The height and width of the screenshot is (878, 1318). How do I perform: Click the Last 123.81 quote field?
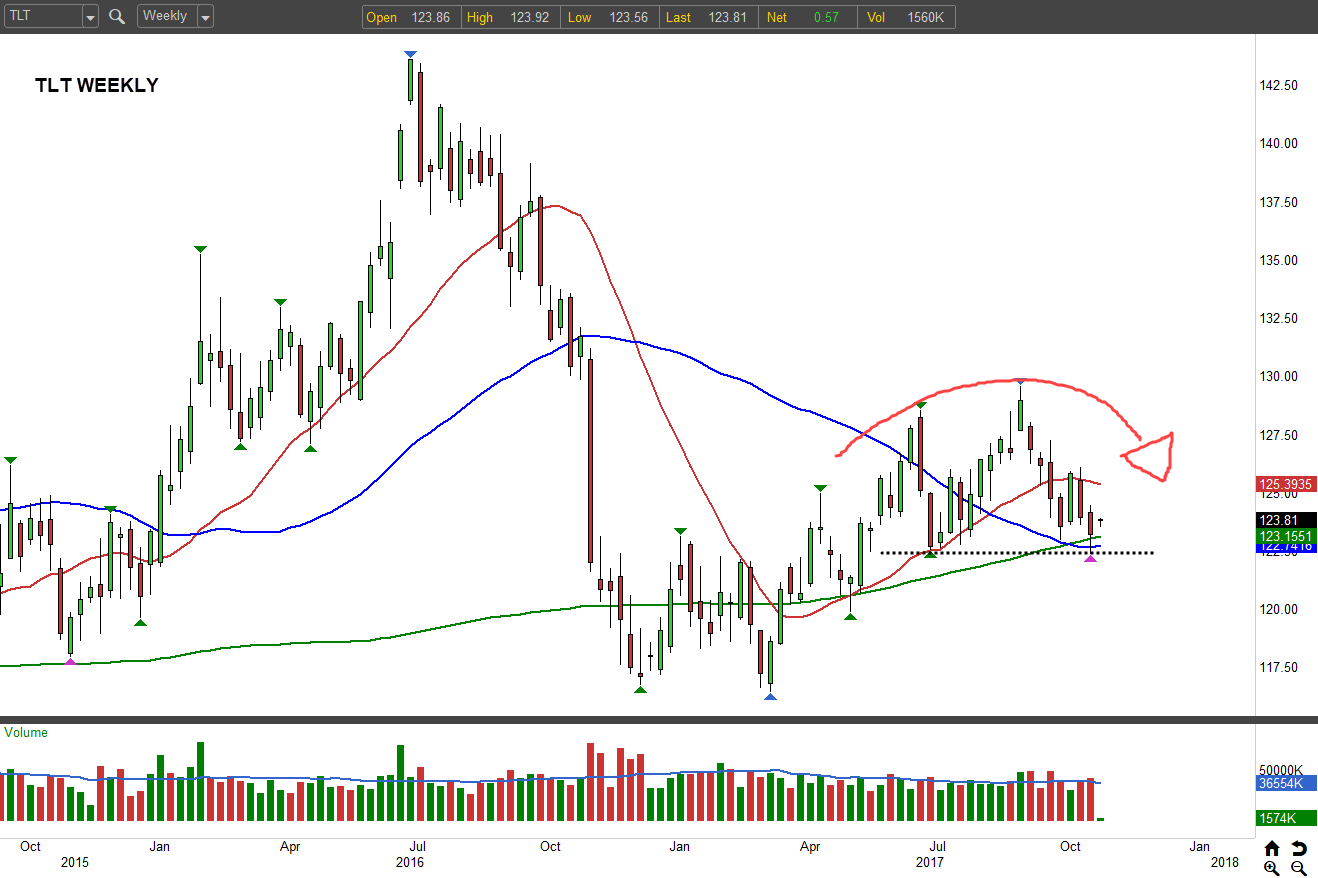710,17
